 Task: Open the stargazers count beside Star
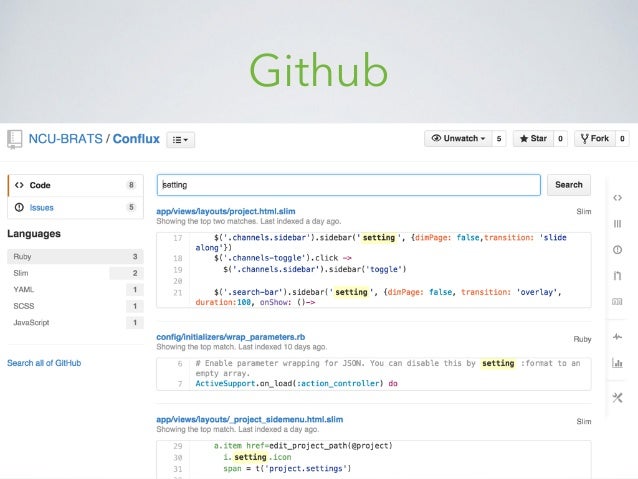[x=560, y=138]
